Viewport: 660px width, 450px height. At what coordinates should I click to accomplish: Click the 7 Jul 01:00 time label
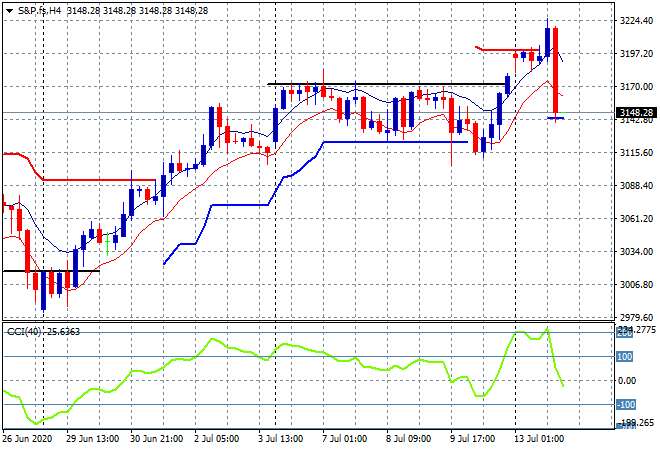[345, 439]
